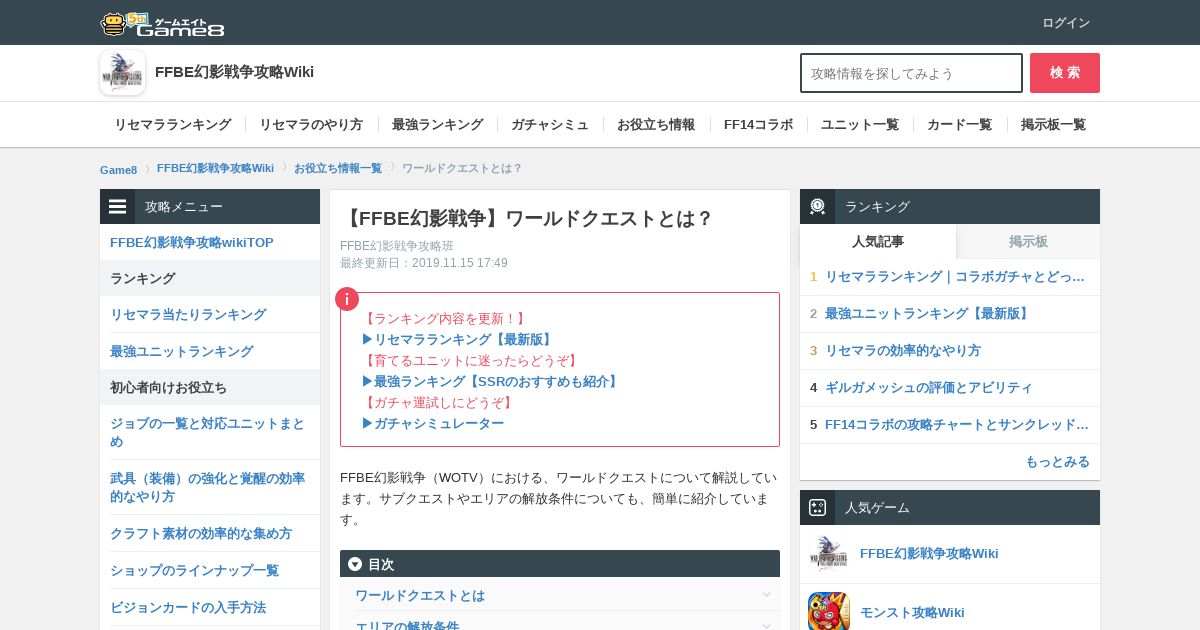Image resolution: width=1200 pixels, height=630 pixels.
Task: Click the FFBE幻影戦争攻略Wiki site title
Action: coord(234,72)
